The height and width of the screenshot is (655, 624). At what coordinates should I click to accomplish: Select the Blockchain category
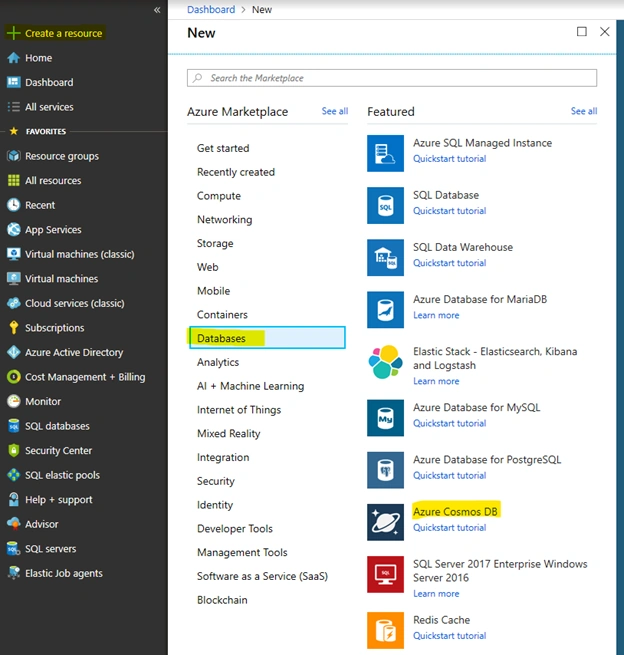point(222,600)
